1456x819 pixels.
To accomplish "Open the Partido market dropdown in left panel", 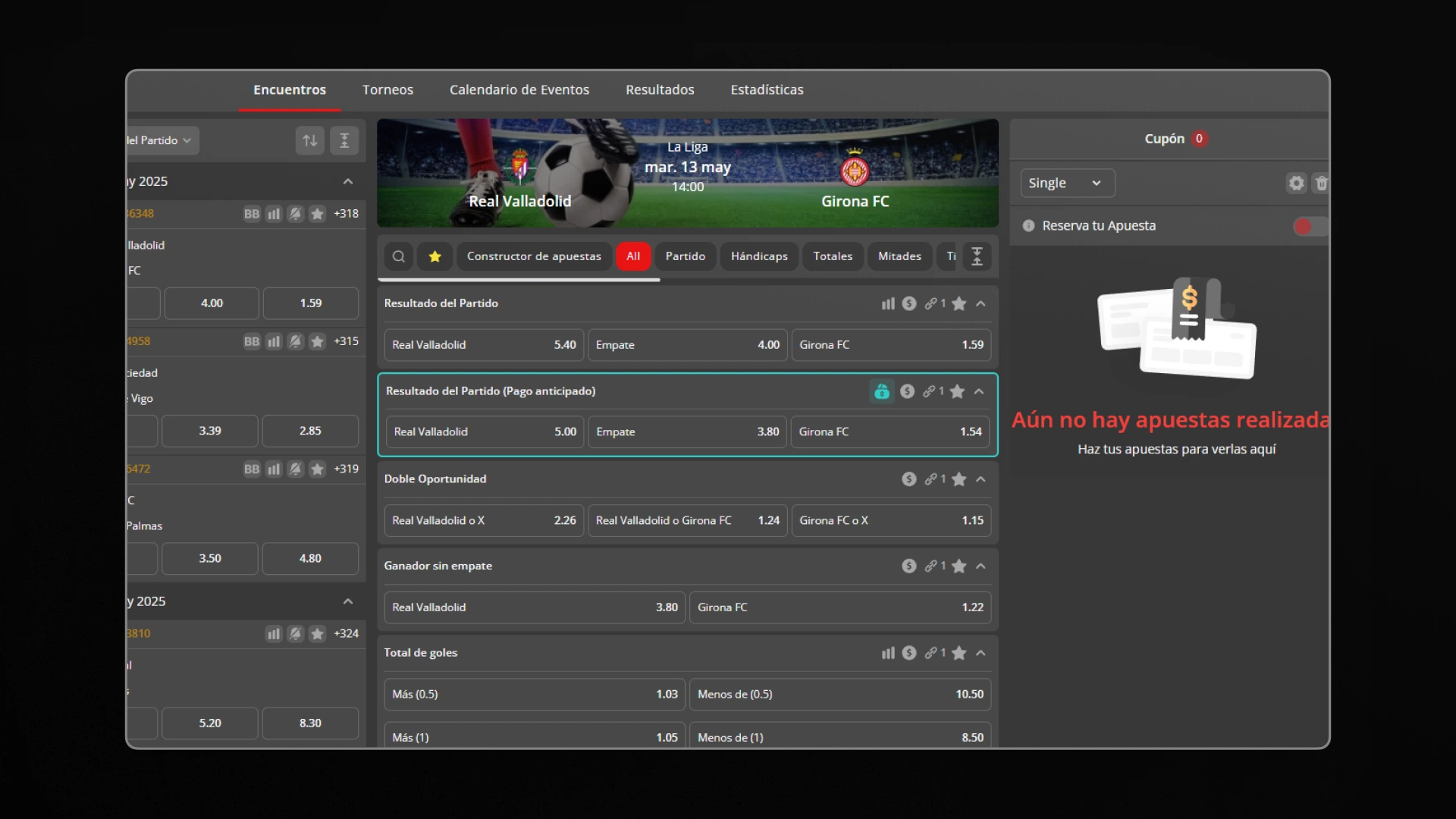I will 162,140.
